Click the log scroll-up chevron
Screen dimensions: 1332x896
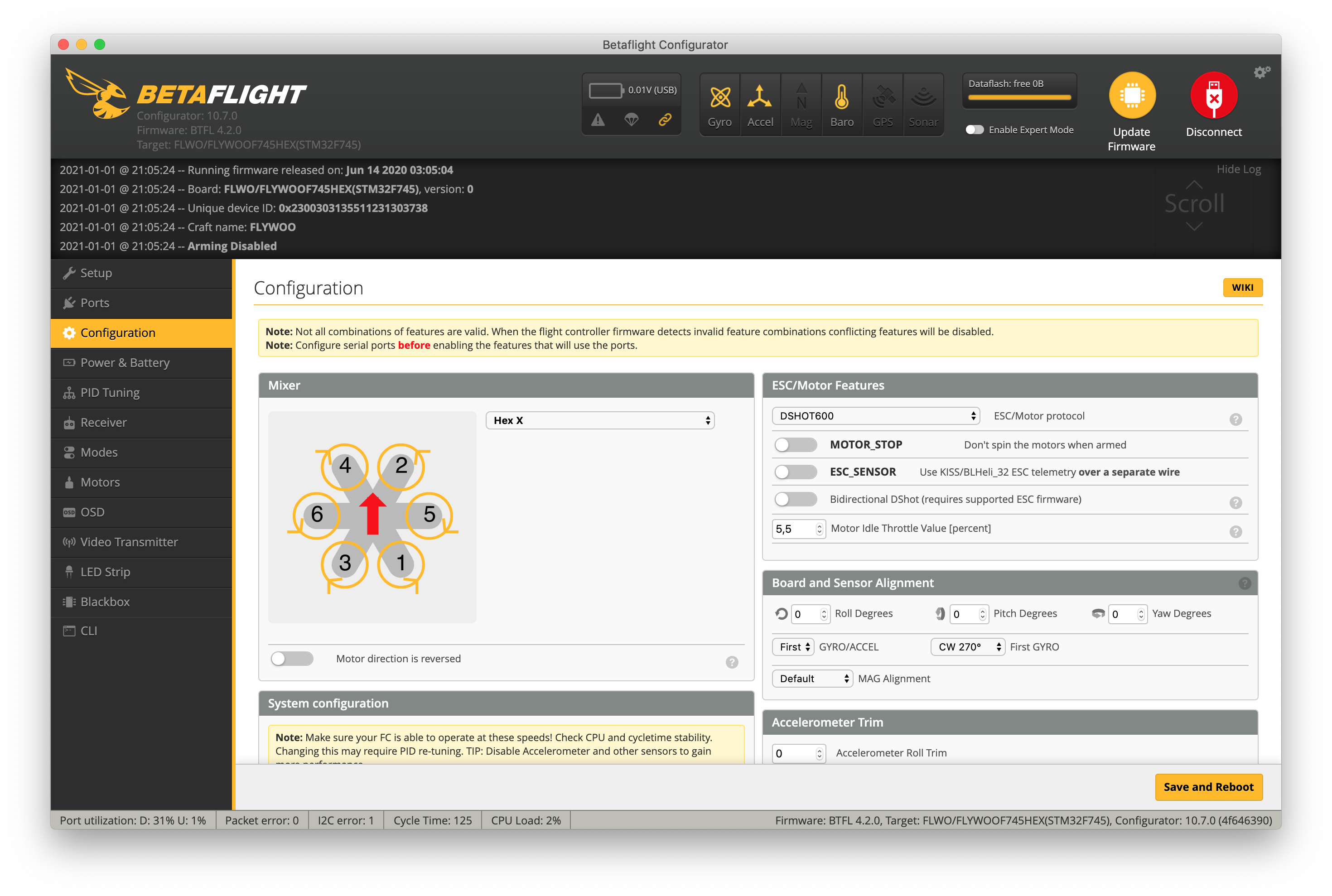coord(1194,184)
